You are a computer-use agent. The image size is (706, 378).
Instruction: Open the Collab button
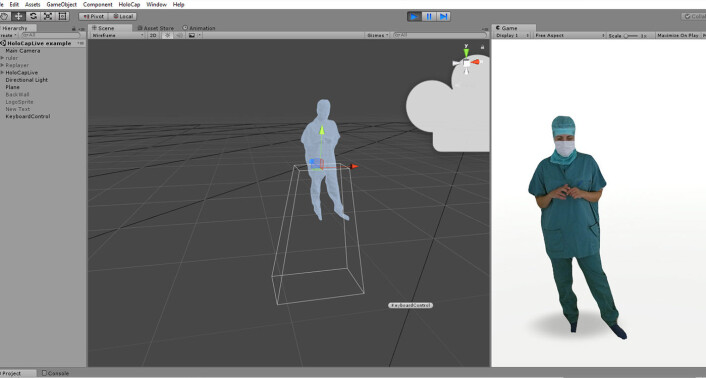[693, 16]
